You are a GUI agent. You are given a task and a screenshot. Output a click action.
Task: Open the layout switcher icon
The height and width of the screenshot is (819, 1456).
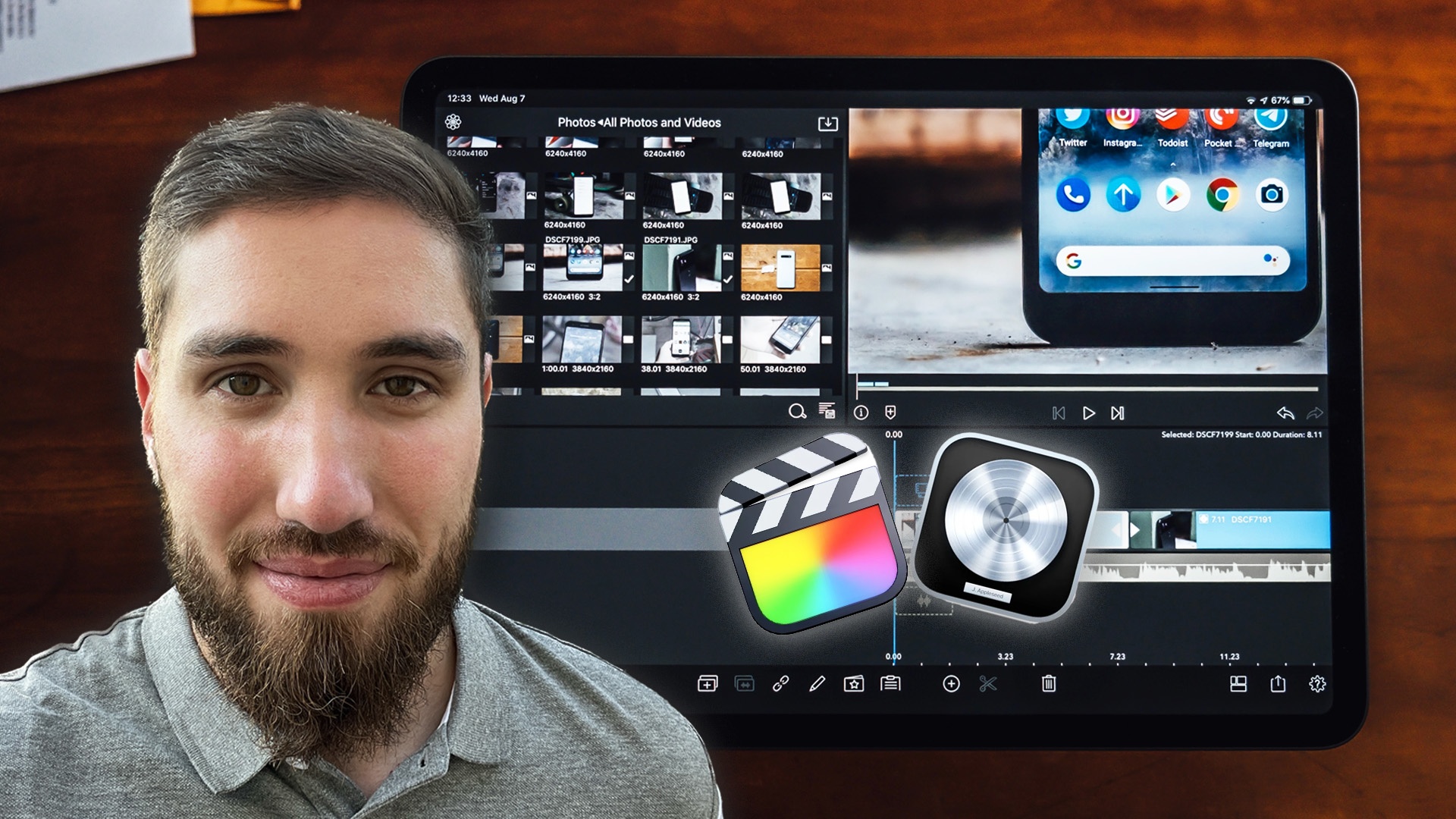[1238, 684]
